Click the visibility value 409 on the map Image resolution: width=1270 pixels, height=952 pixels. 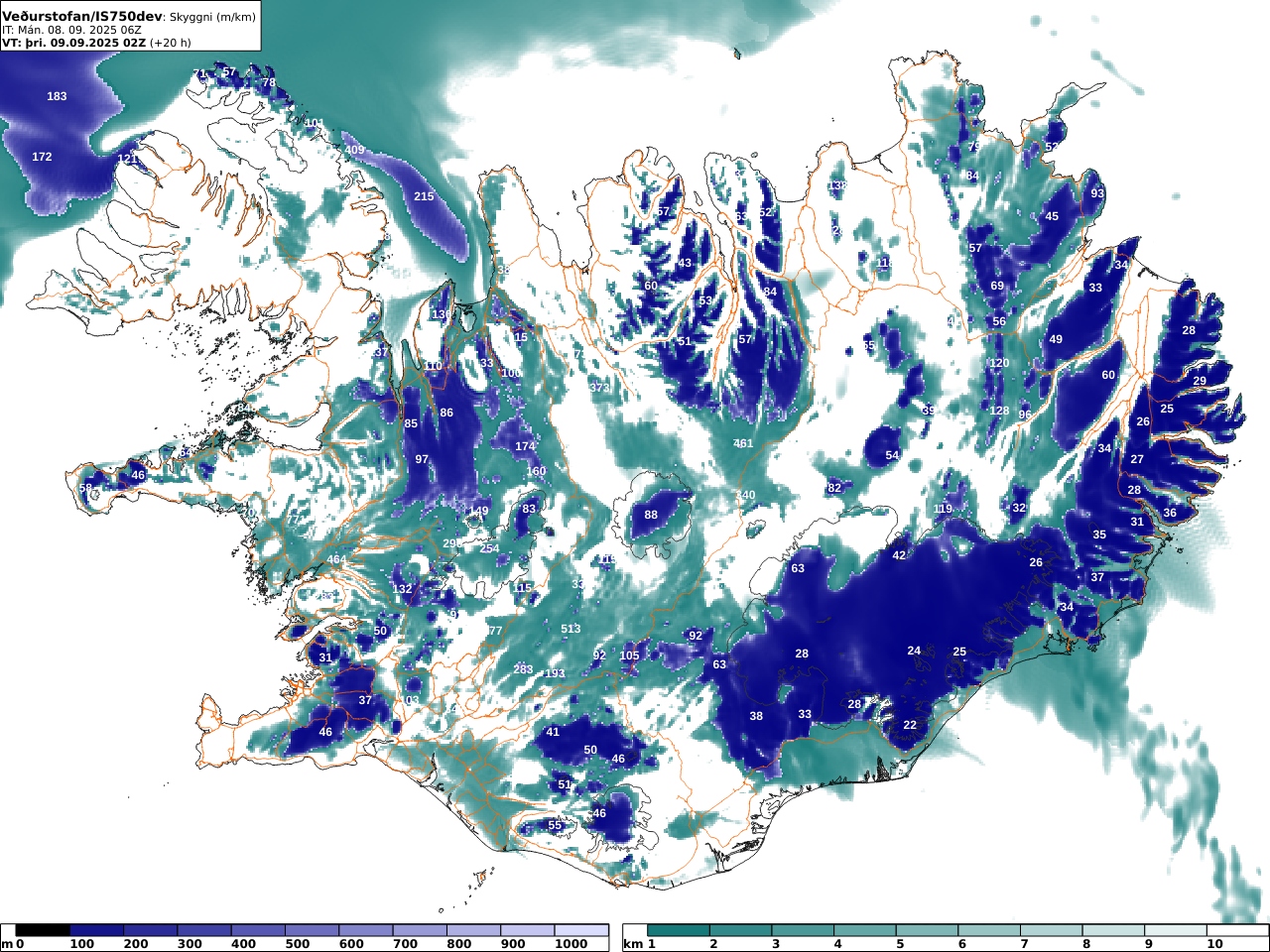(354, 150)
